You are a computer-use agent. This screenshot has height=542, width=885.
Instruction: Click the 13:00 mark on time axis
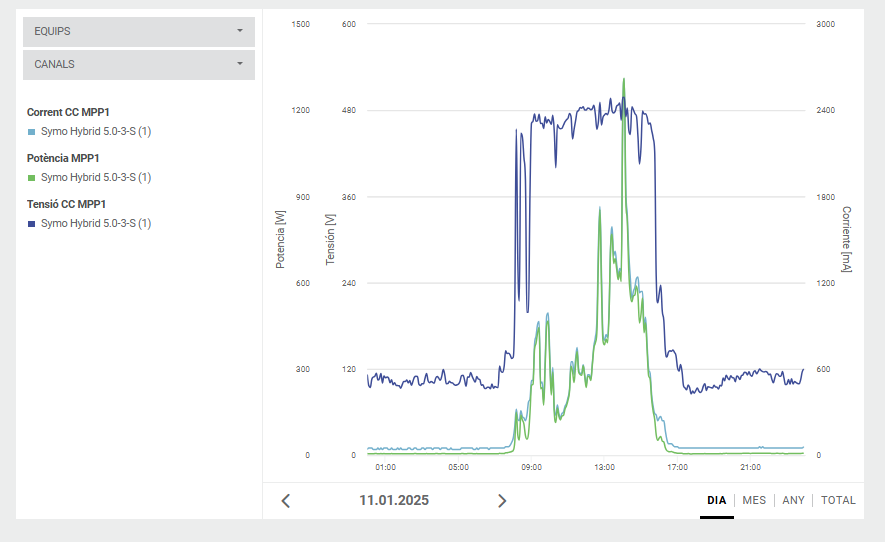[x=604, y=467]
